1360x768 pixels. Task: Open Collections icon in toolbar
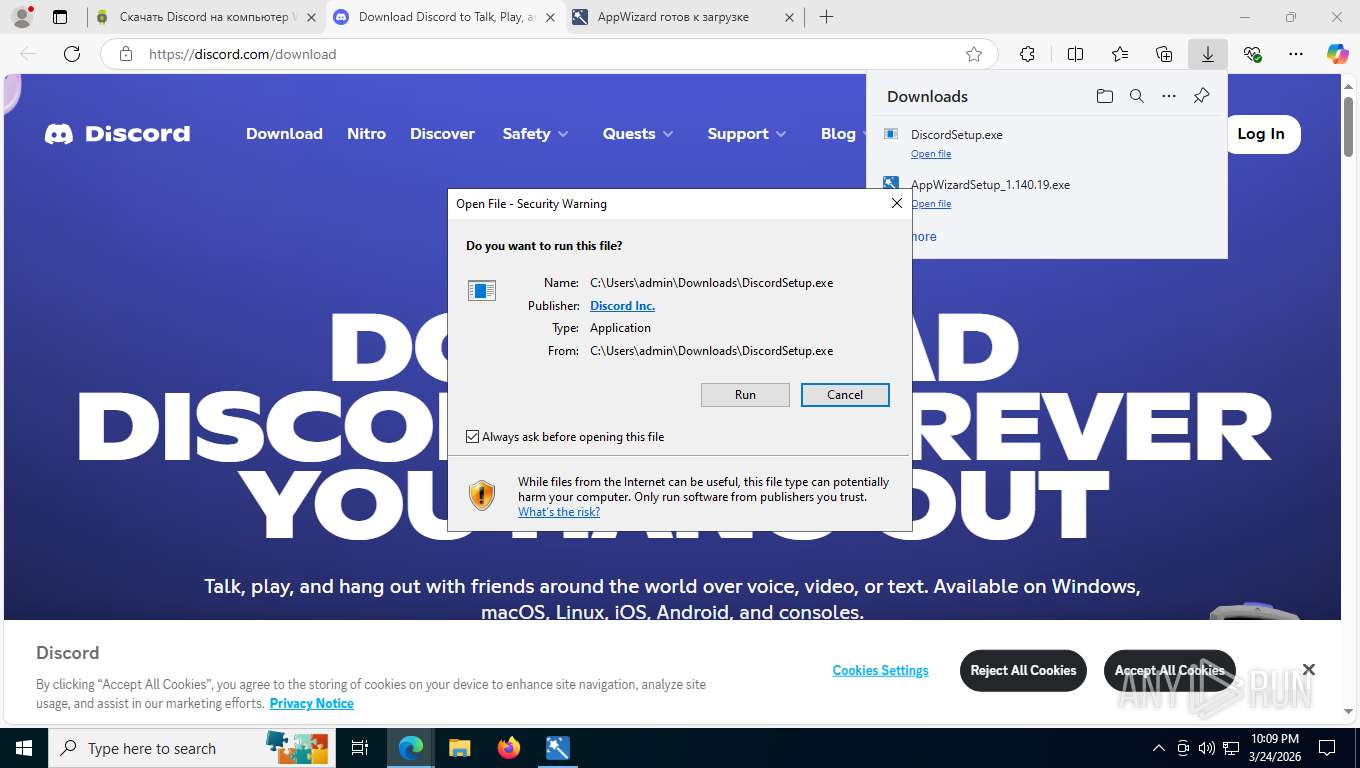pyautogui.click(x=1164, y=54)
